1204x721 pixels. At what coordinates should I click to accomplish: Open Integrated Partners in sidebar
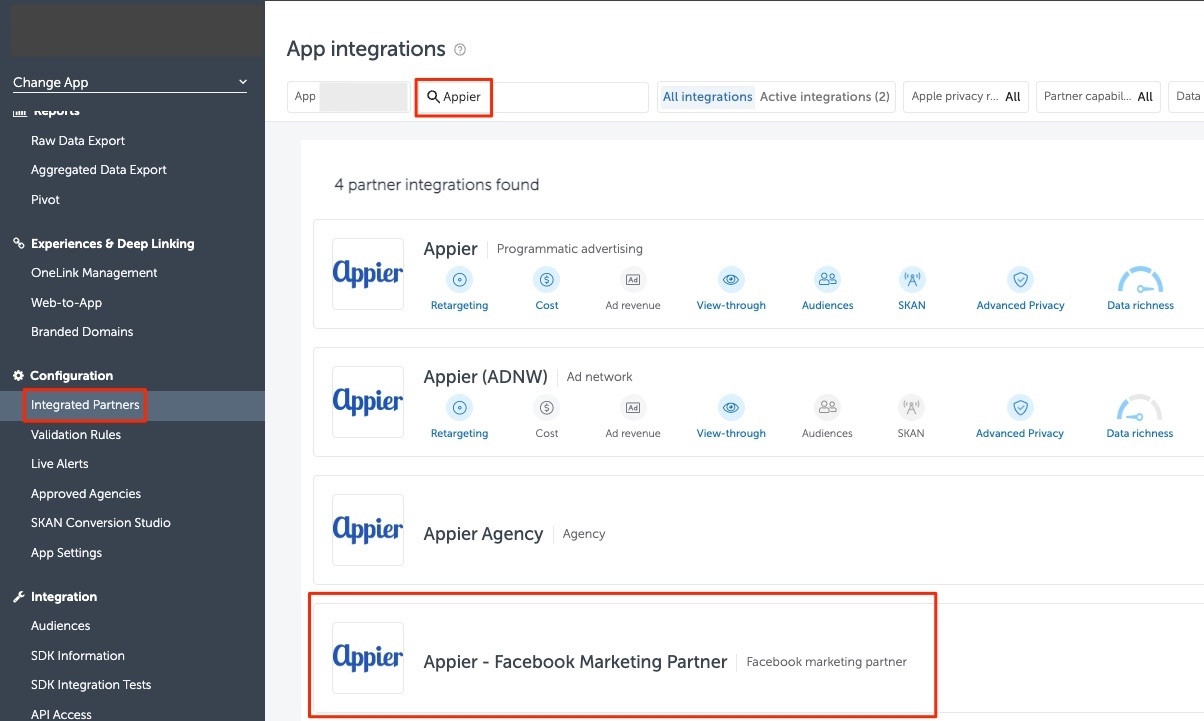(85, 405)
